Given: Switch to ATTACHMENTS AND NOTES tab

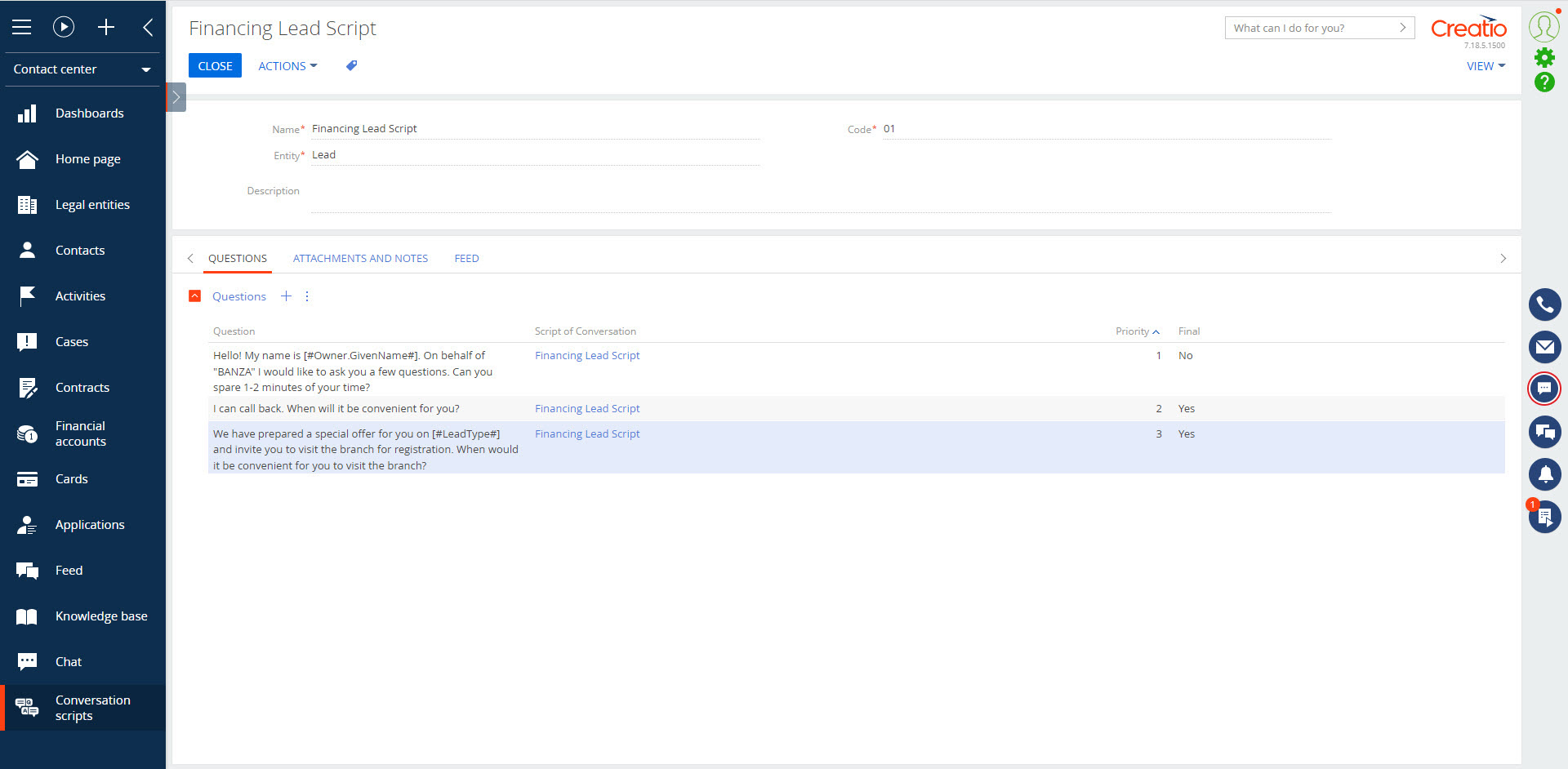Looking at the screenshot, I should [x=360, y=258].
